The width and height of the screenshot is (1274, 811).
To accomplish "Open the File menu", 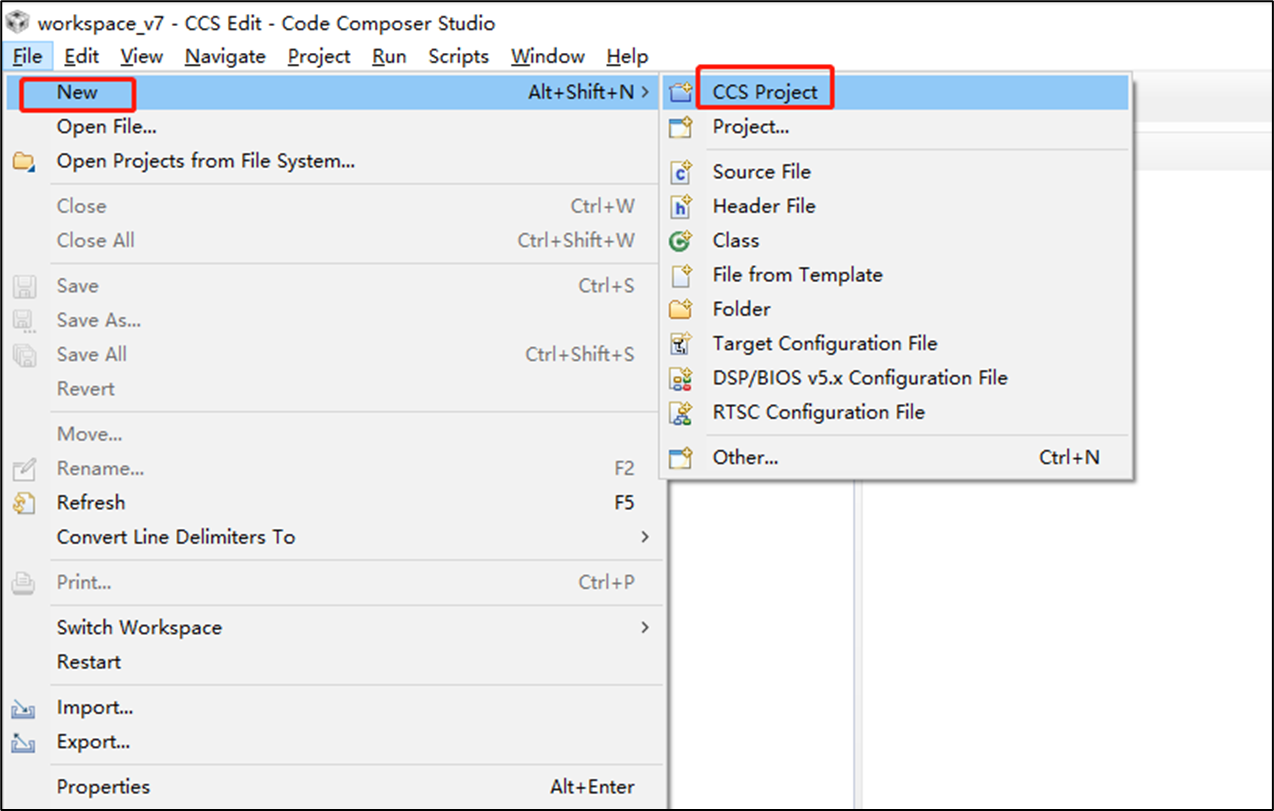I will click(x=28, y=56).
